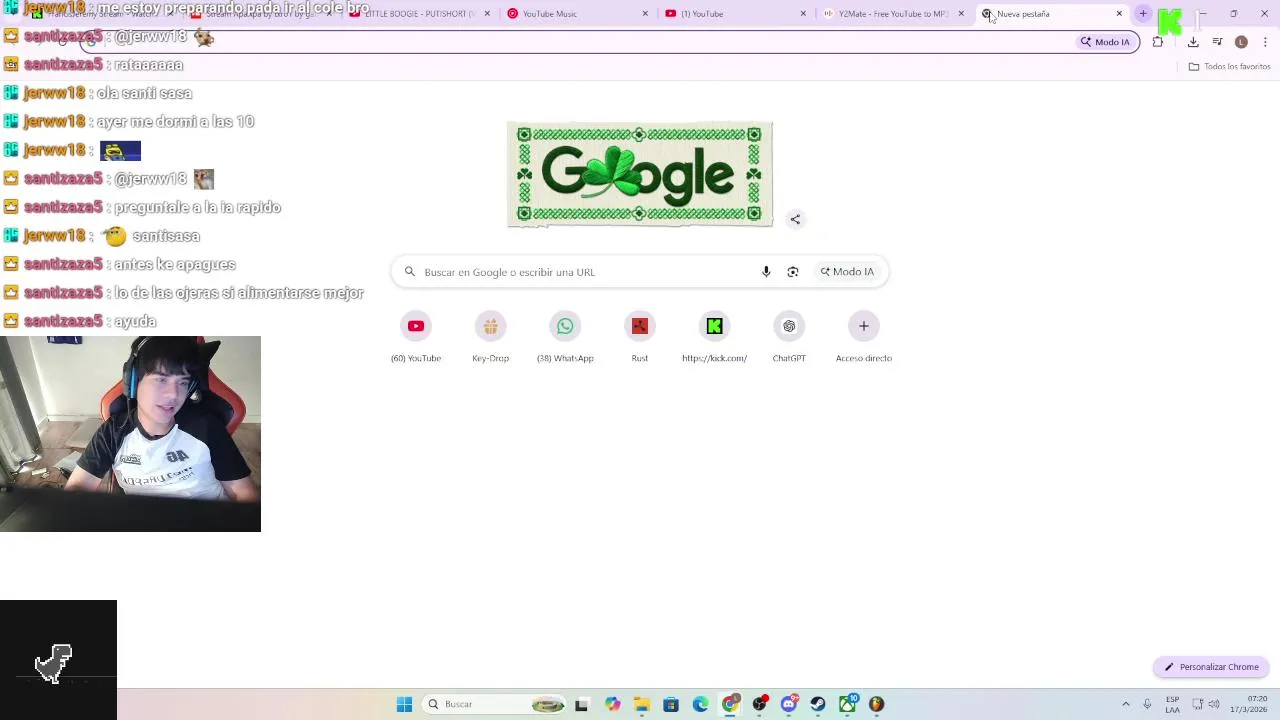Image resolution: width=1280 pixels, height=720 pixels.
Task: Click the webcam overlay of the streamer
Action: click(x=130, y=434)
